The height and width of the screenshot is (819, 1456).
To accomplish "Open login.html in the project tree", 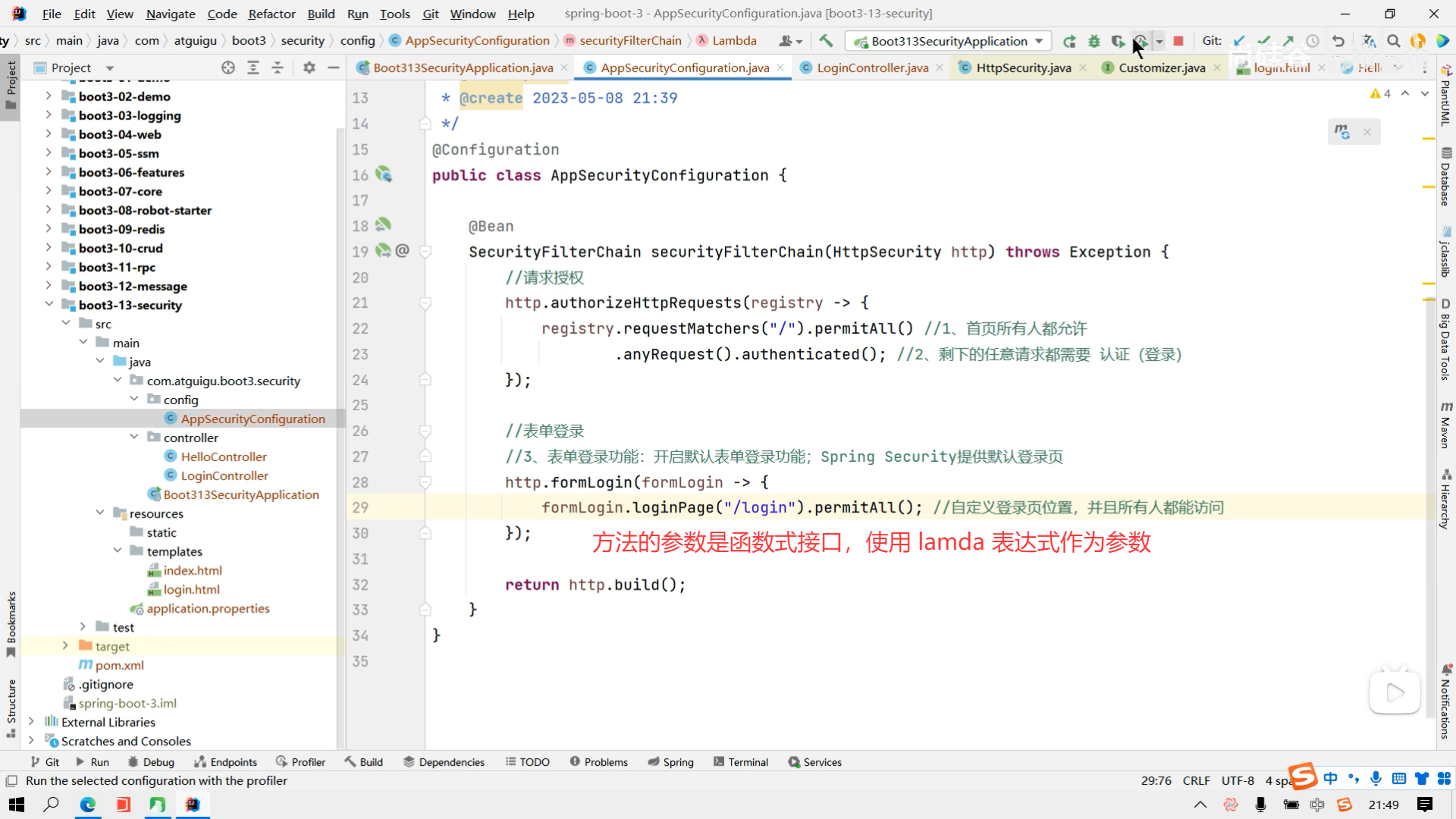I will coord(191,589).
